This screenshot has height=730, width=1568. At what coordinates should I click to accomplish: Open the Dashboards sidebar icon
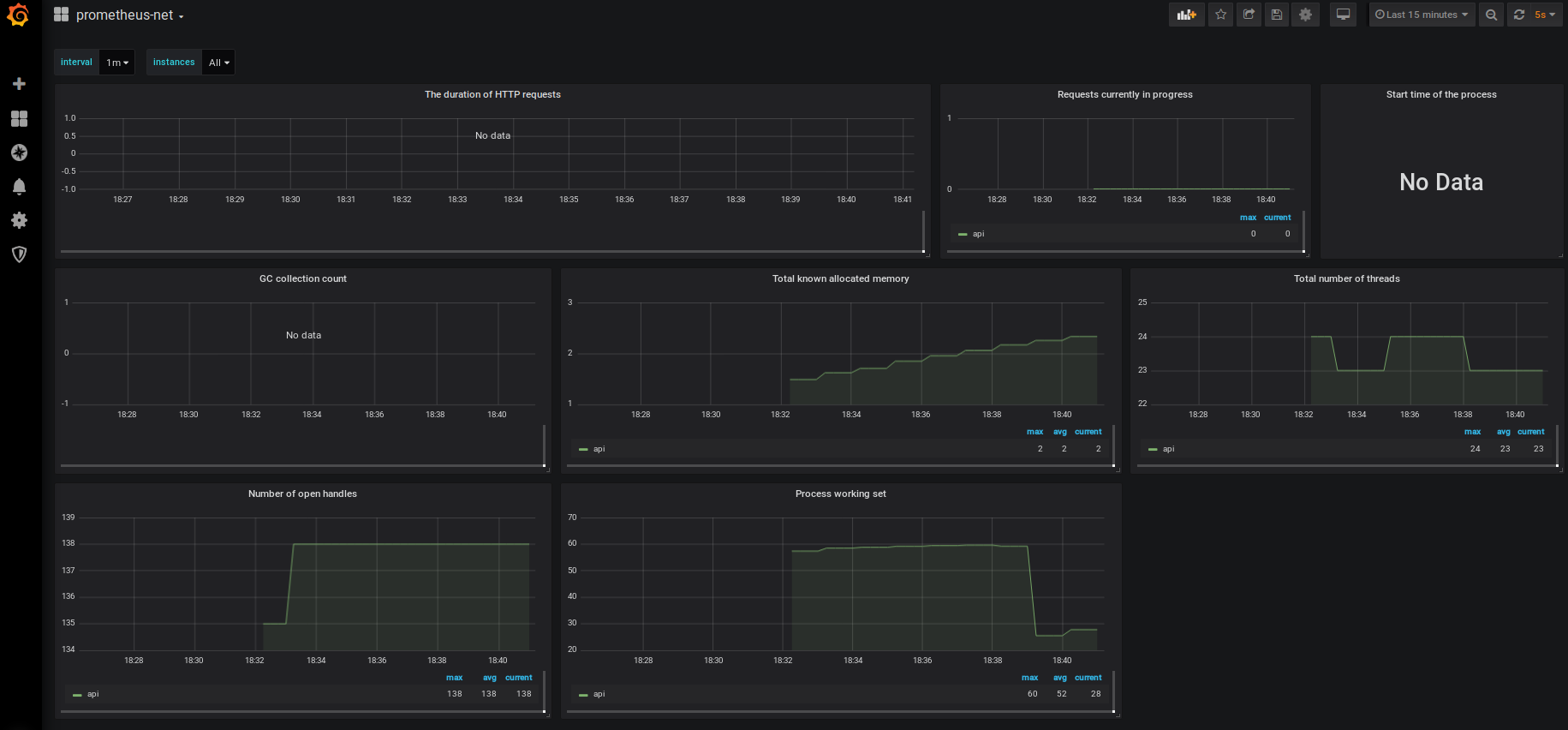point(19,118)
